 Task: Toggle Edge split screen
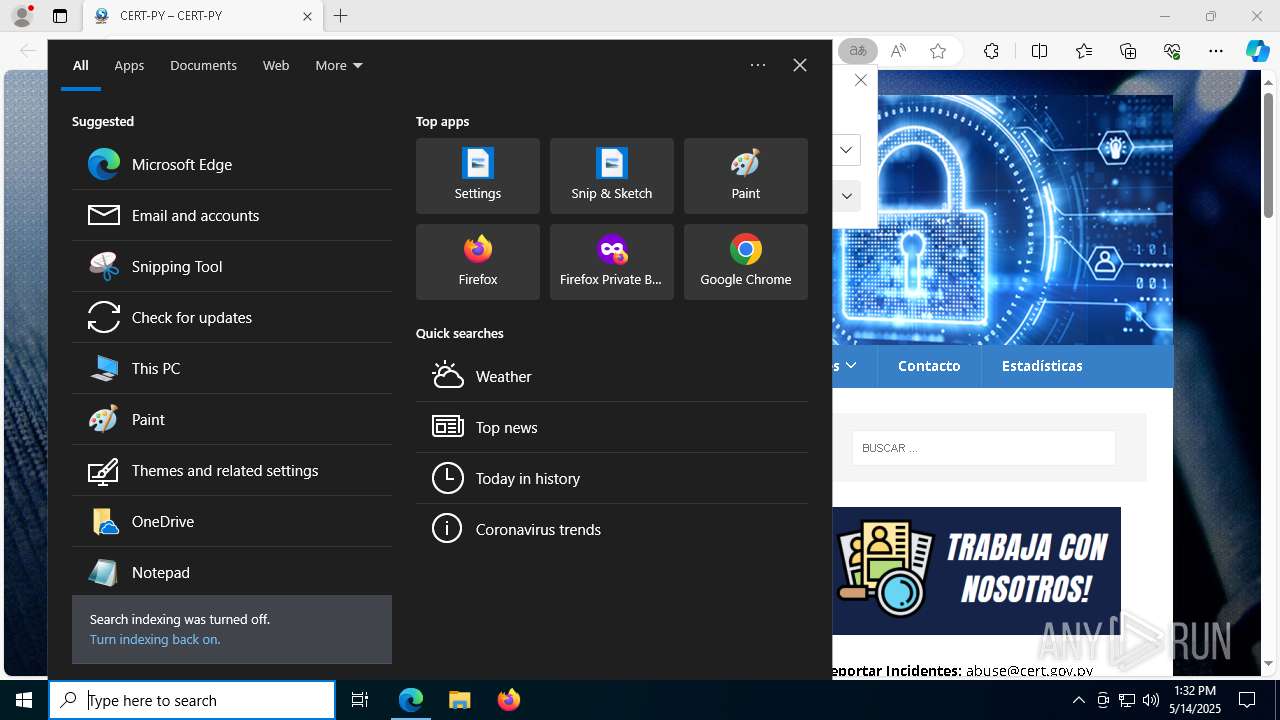coord(1039,51)
